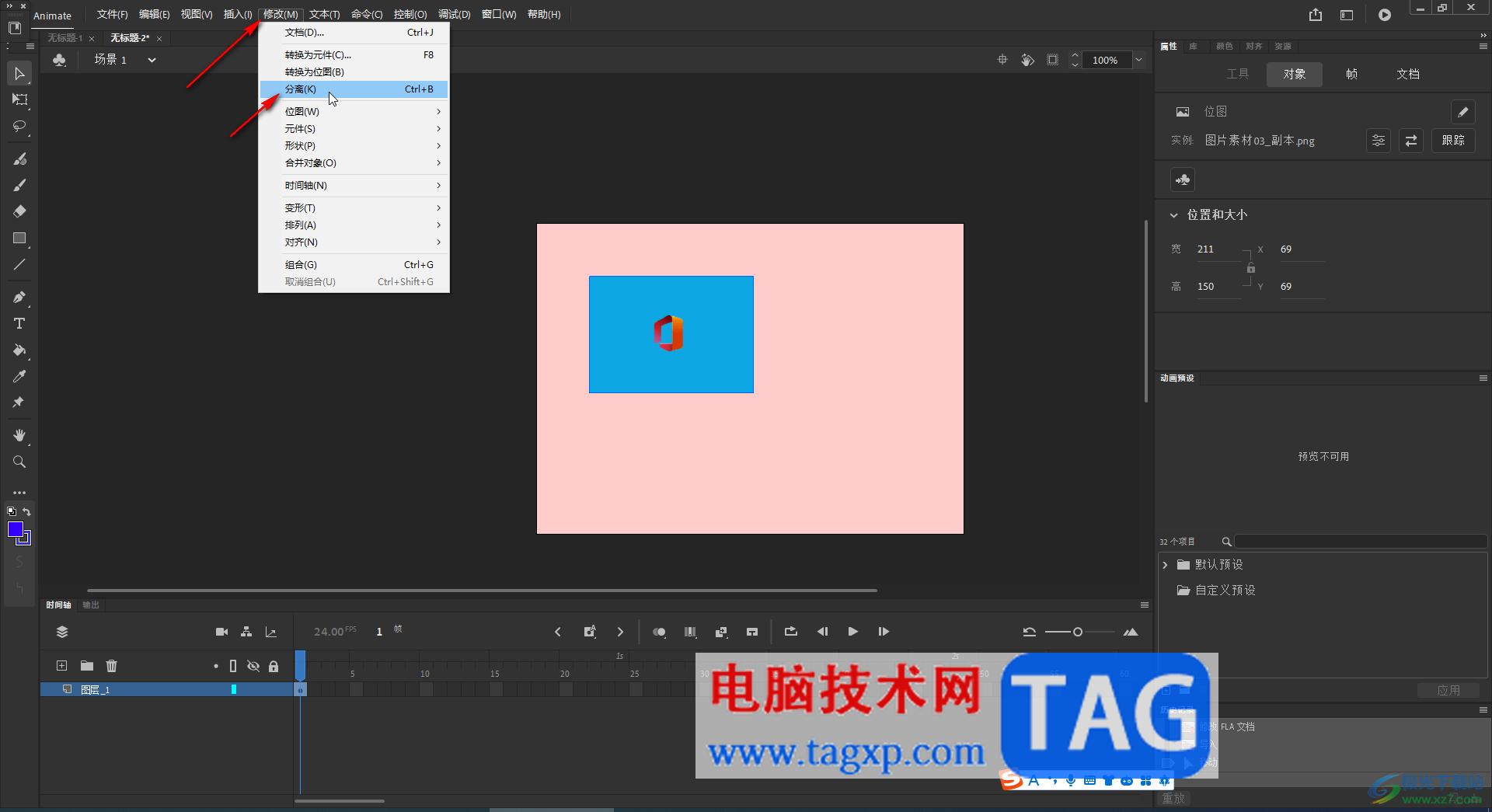Select the classic Brush tool

click(x=19, y=185)
